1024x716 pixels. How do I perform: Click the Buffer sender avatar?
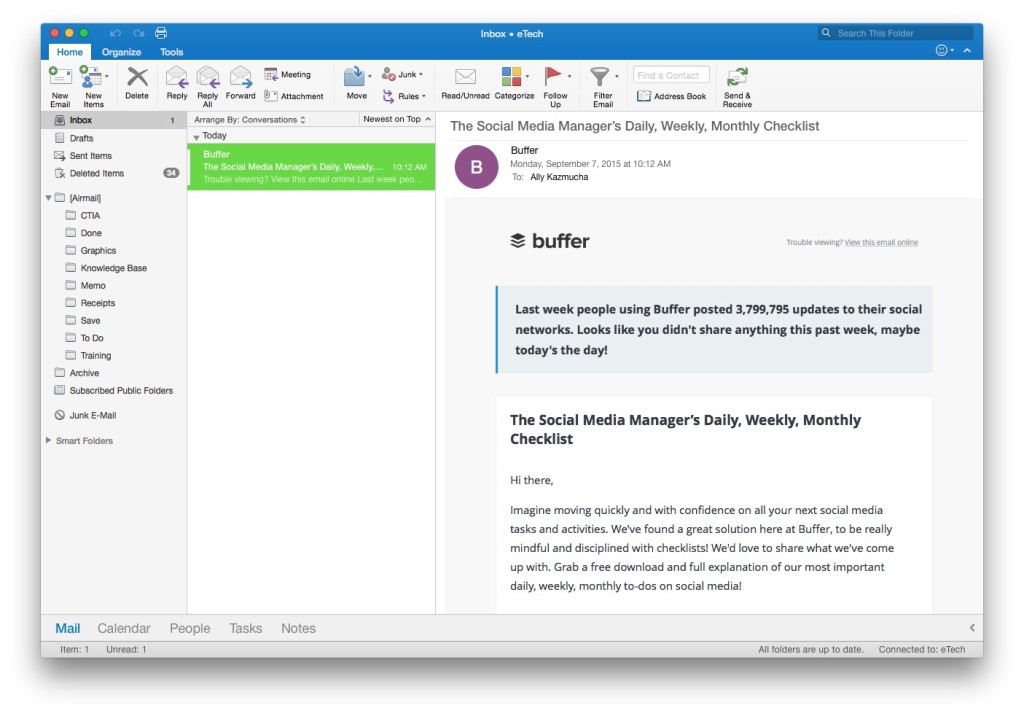pos(477,167)
